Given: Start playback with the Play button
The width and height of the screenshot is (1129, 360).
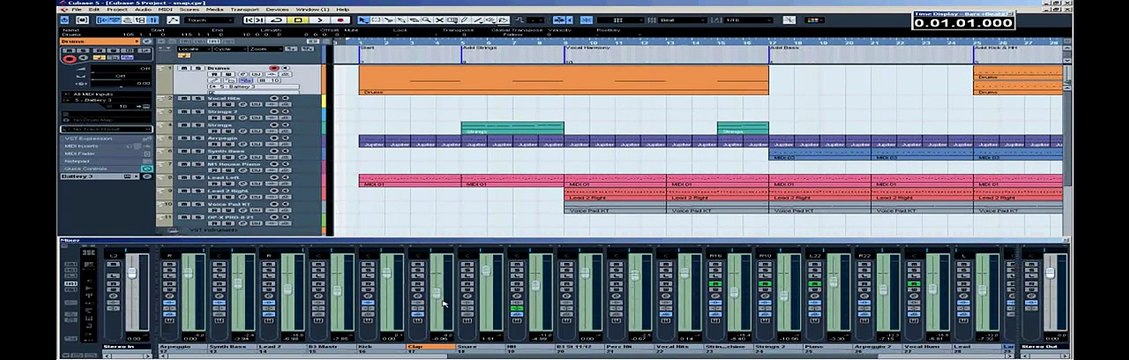Looking at the screenshot, I should (x=320, y=20).
